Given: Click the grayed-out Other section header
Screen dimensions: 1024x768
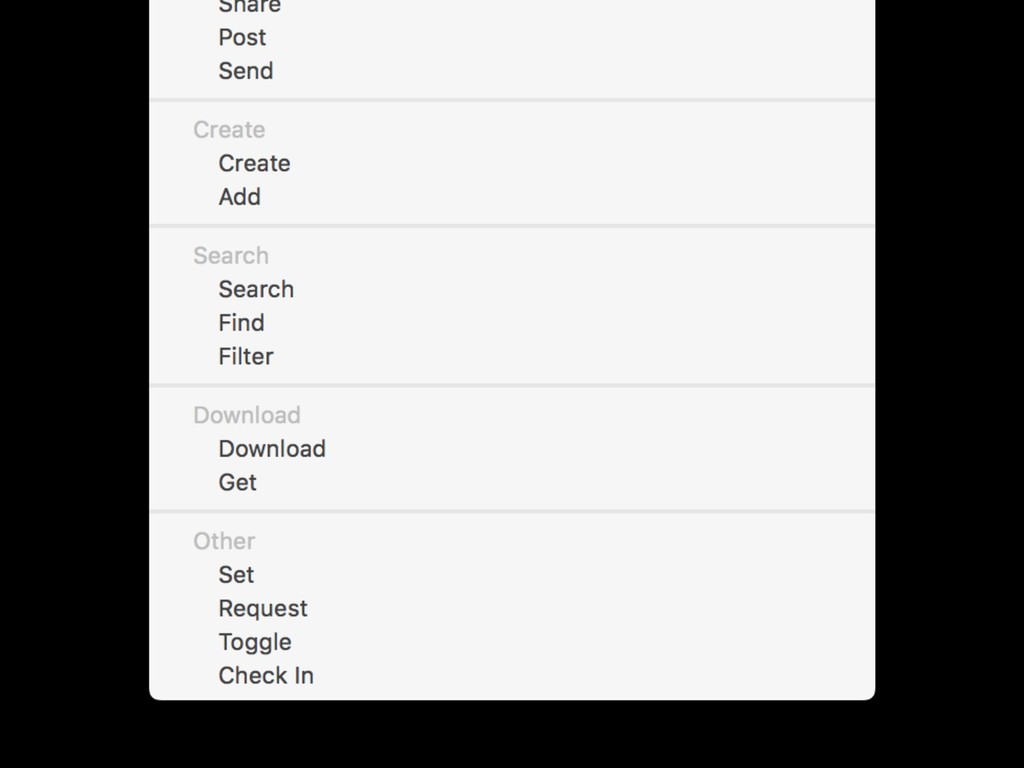Looking at the screenshot, I should pyautogui.click(x=224, y=541).
